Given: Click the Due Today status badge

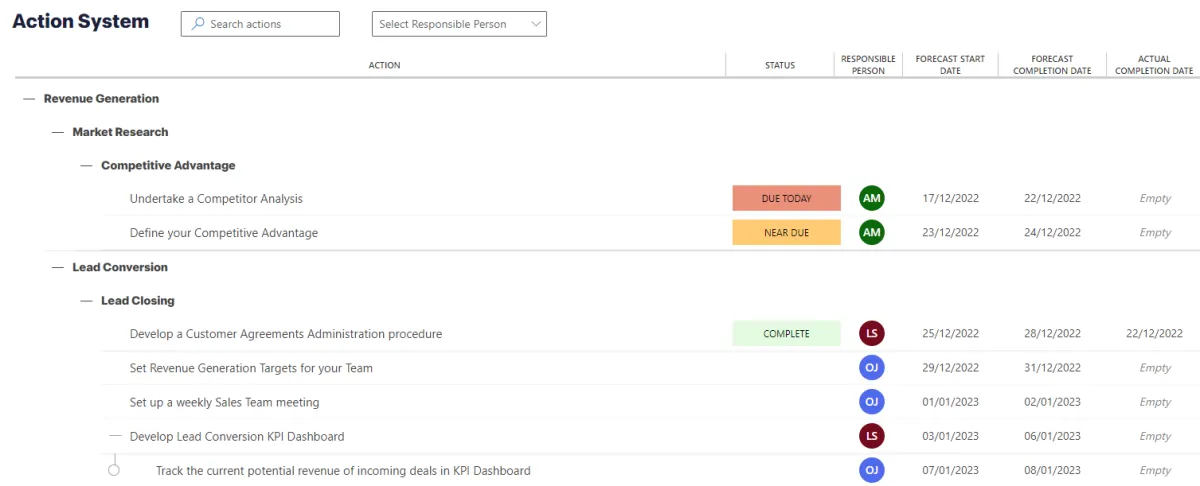Looking at the screenshot, I should click(x=786, y=198).
